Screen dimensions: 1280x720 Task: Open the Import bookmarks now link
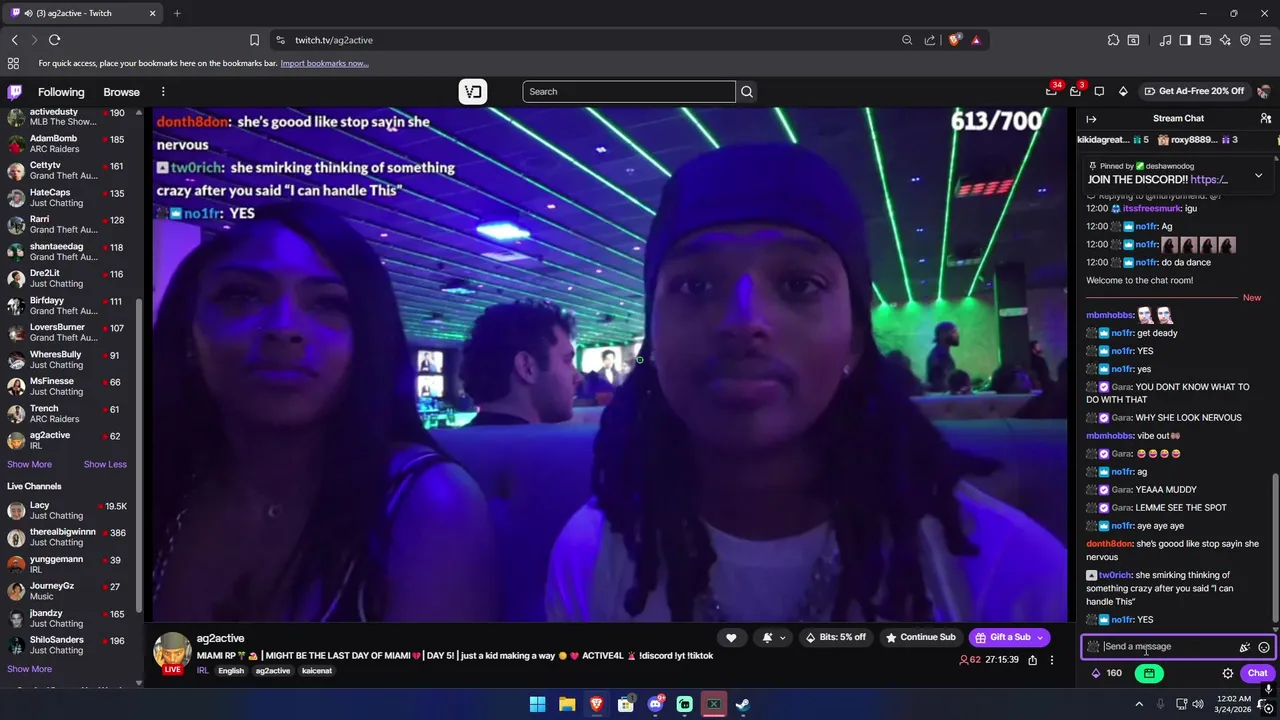click(324, 63)
